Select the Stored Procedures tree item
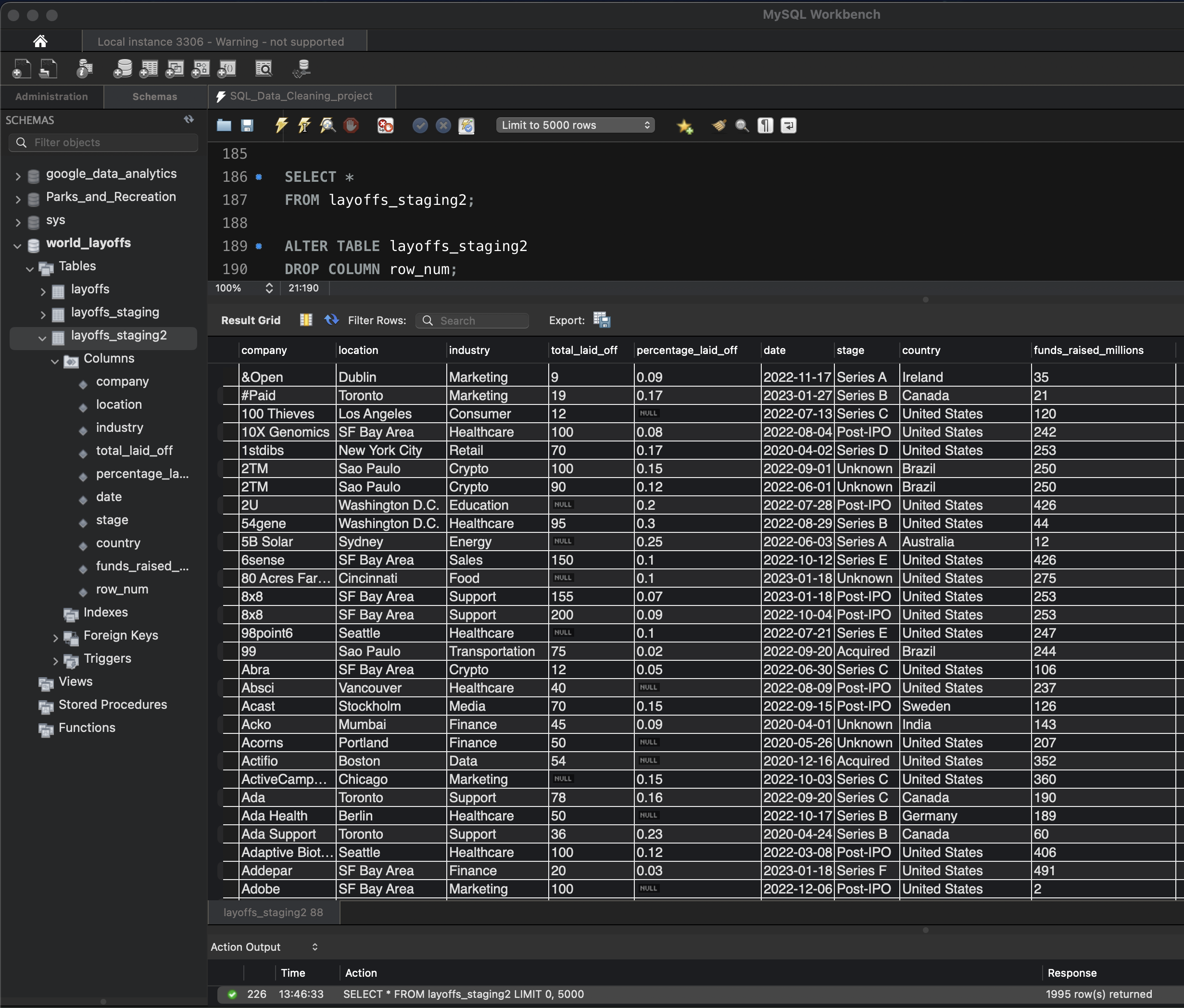 pos(113,705)
